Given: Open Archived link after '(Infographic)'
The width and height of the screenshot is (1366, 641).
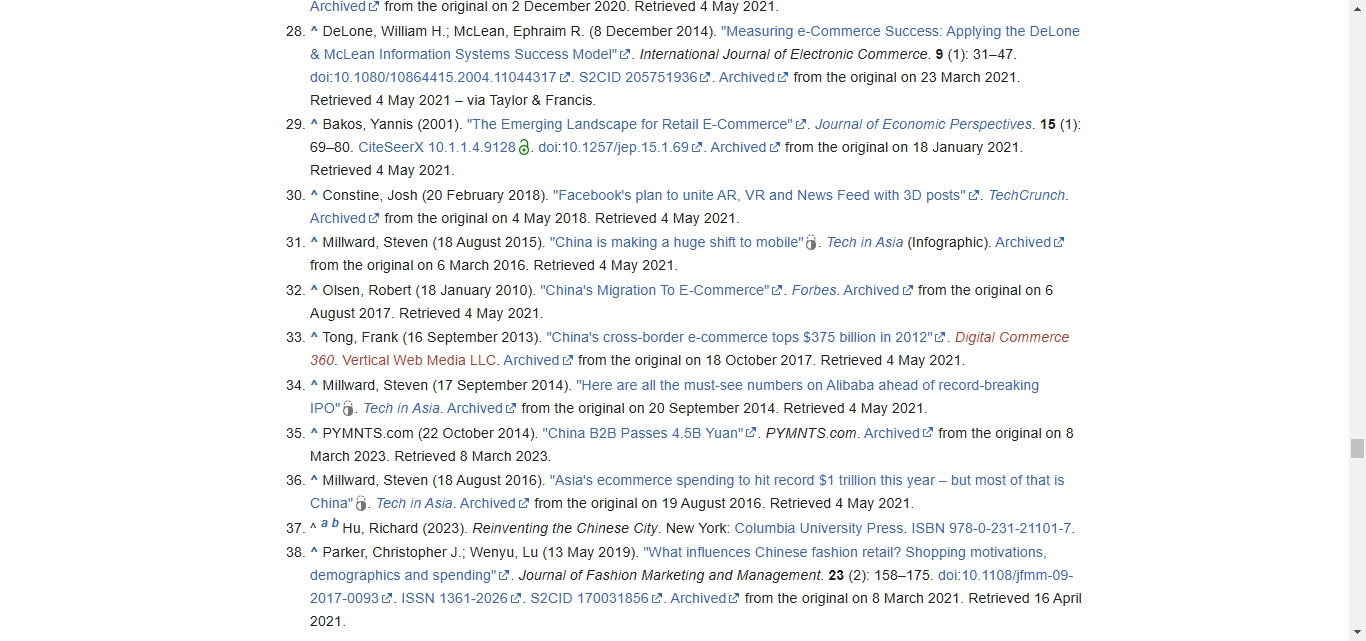Looking at the screenshot, I should 1030,242.
